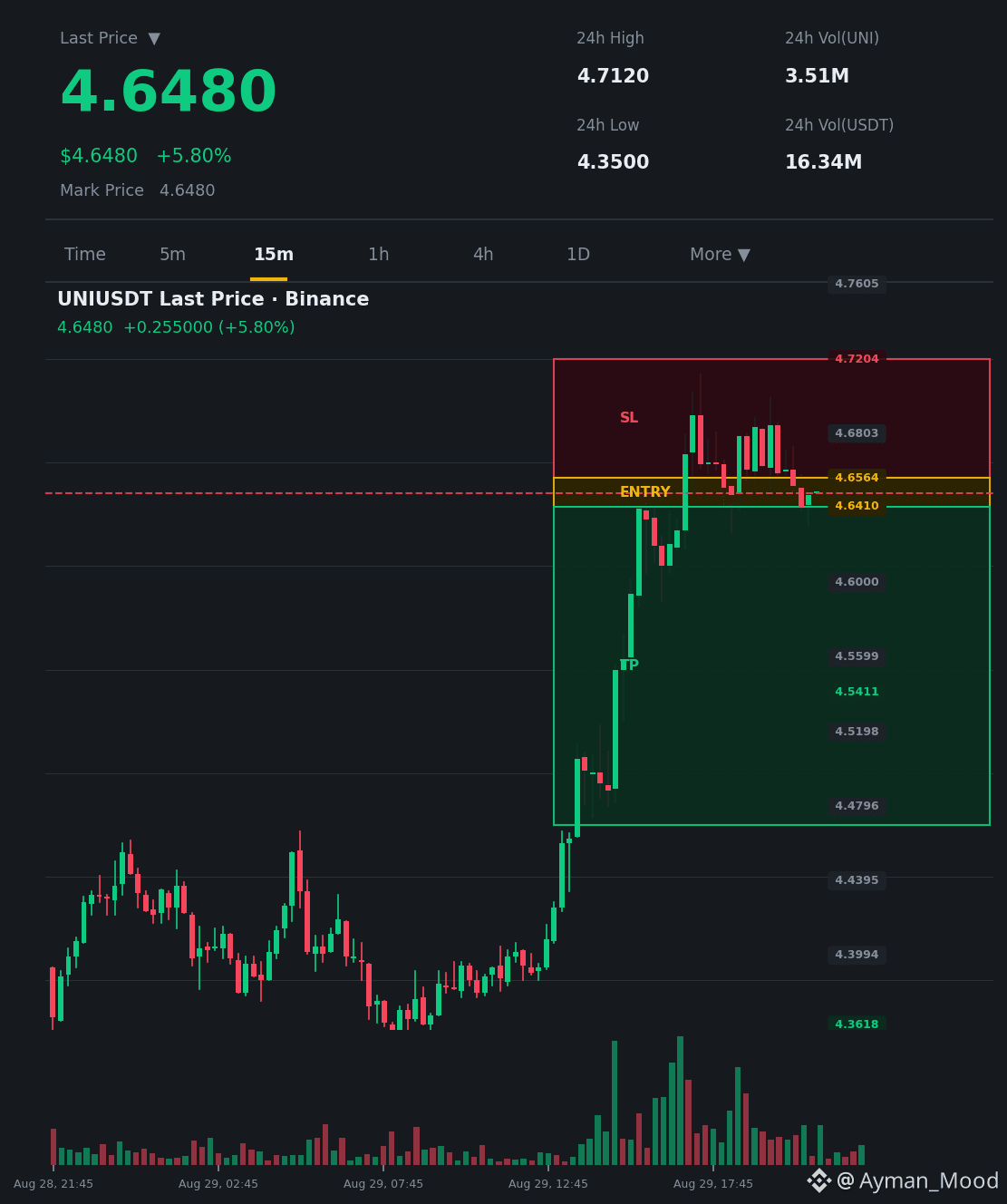The image size is (1007, 1204).
Task: Expand the More timeframe dropdown
Action: (x=720, y=255)
